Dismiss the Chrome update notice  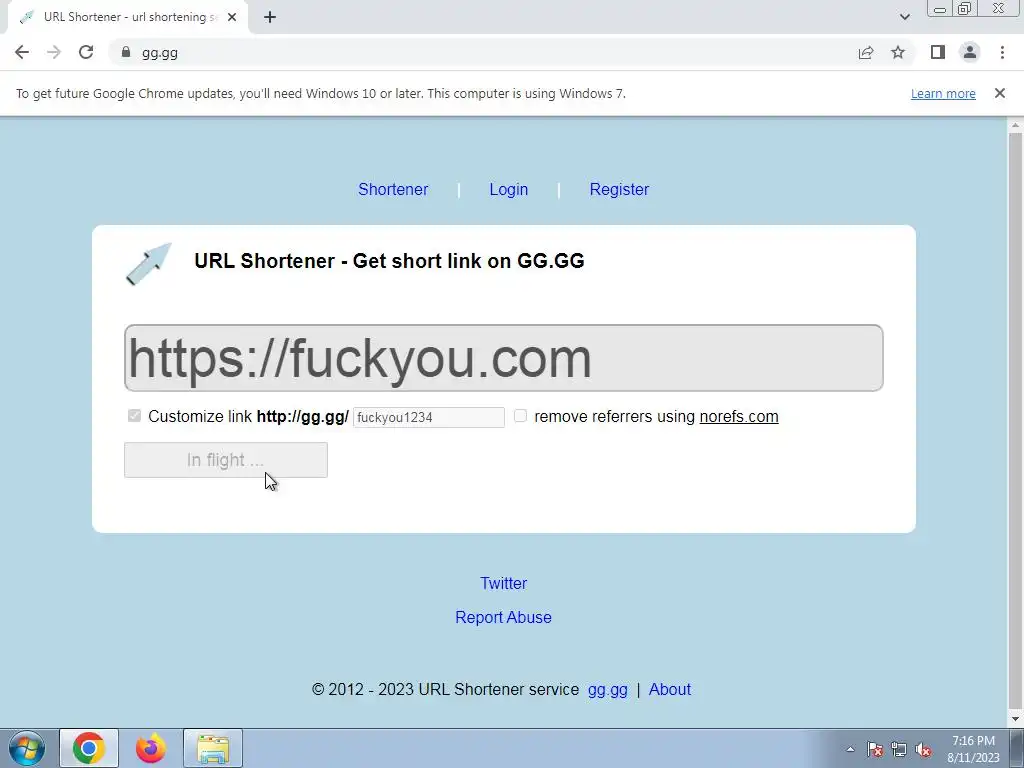point(999,93)
